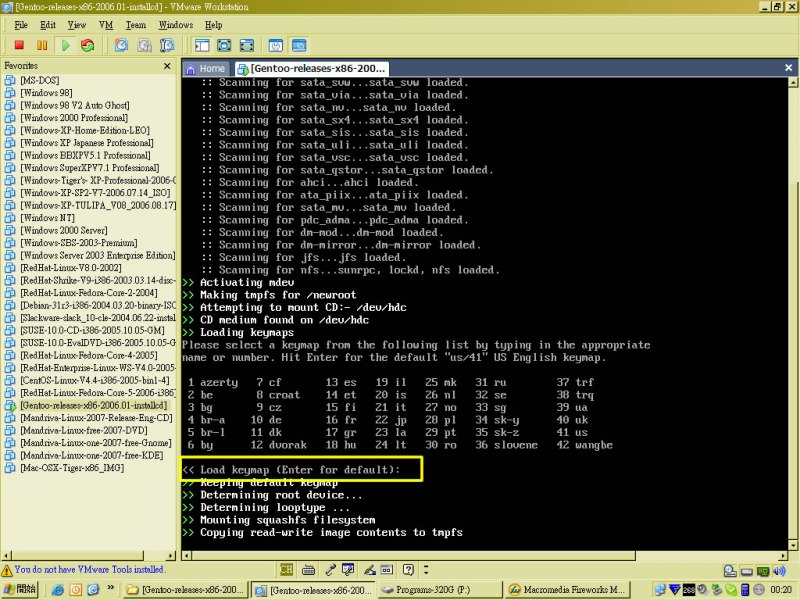Select [Gentoo-releases-x86-2006.01-installed] in Favorites
800x600 pixels.
pyautogui.click(x=94, y=406)
